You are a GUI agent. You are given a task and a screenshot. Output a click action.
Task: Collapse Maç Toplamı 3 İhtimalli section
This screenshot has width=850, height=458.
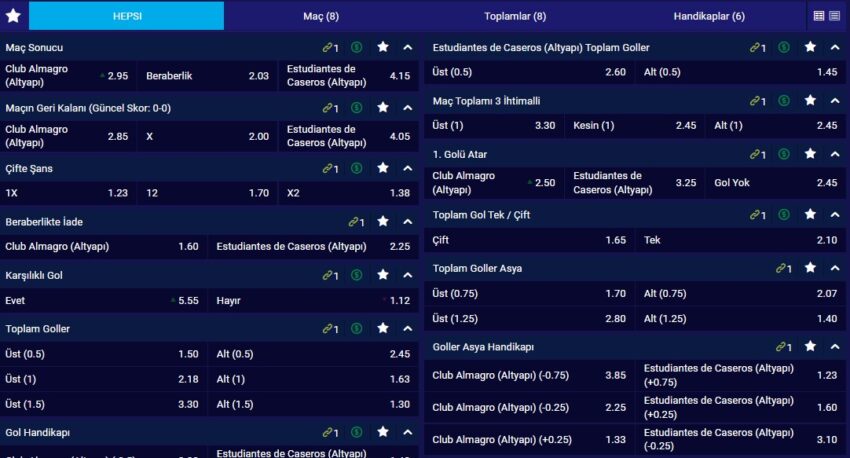pos(835,101)
